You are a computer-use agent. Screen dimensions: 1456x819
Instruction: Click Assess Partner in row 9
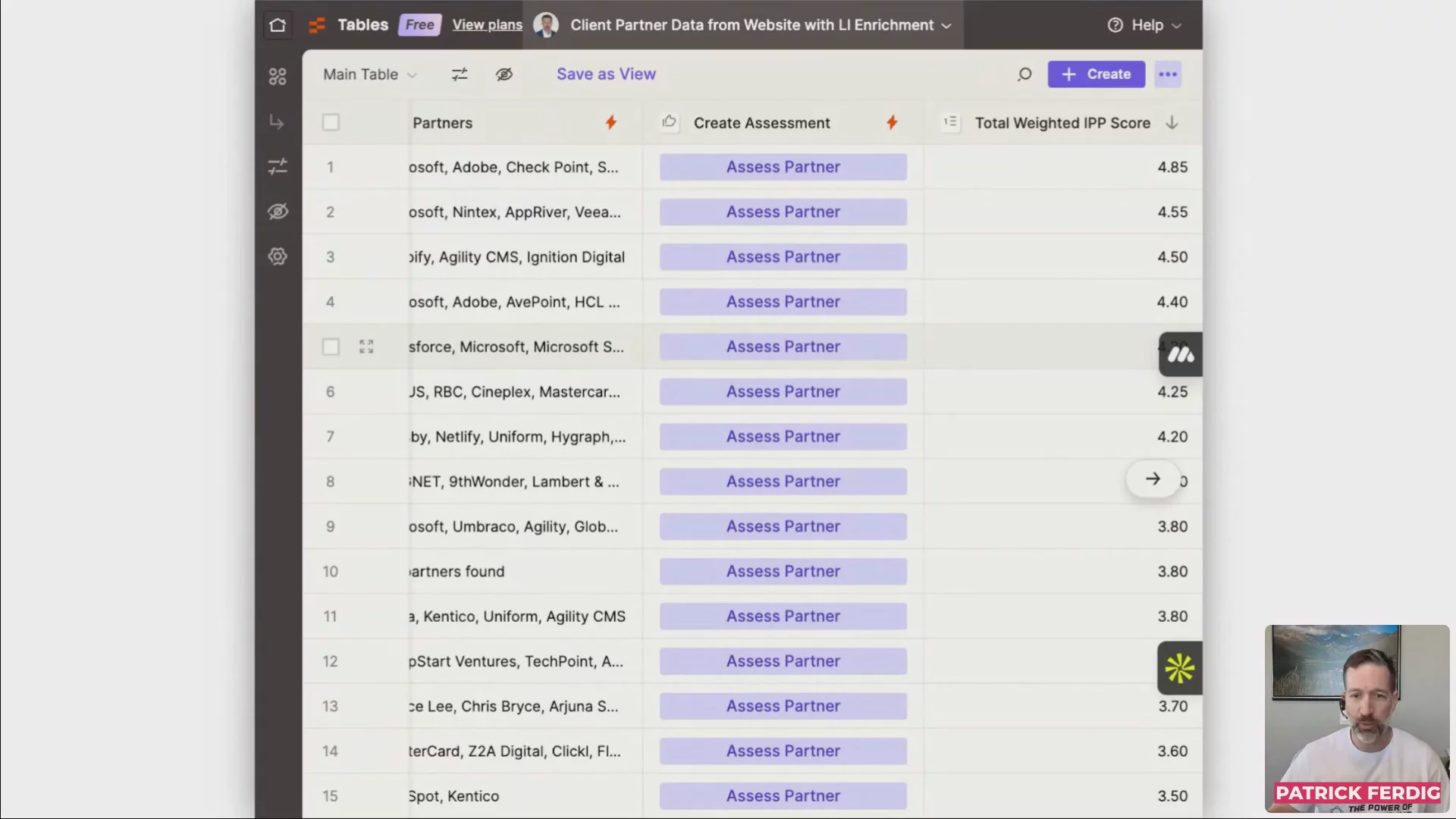(x=783, y=526)
